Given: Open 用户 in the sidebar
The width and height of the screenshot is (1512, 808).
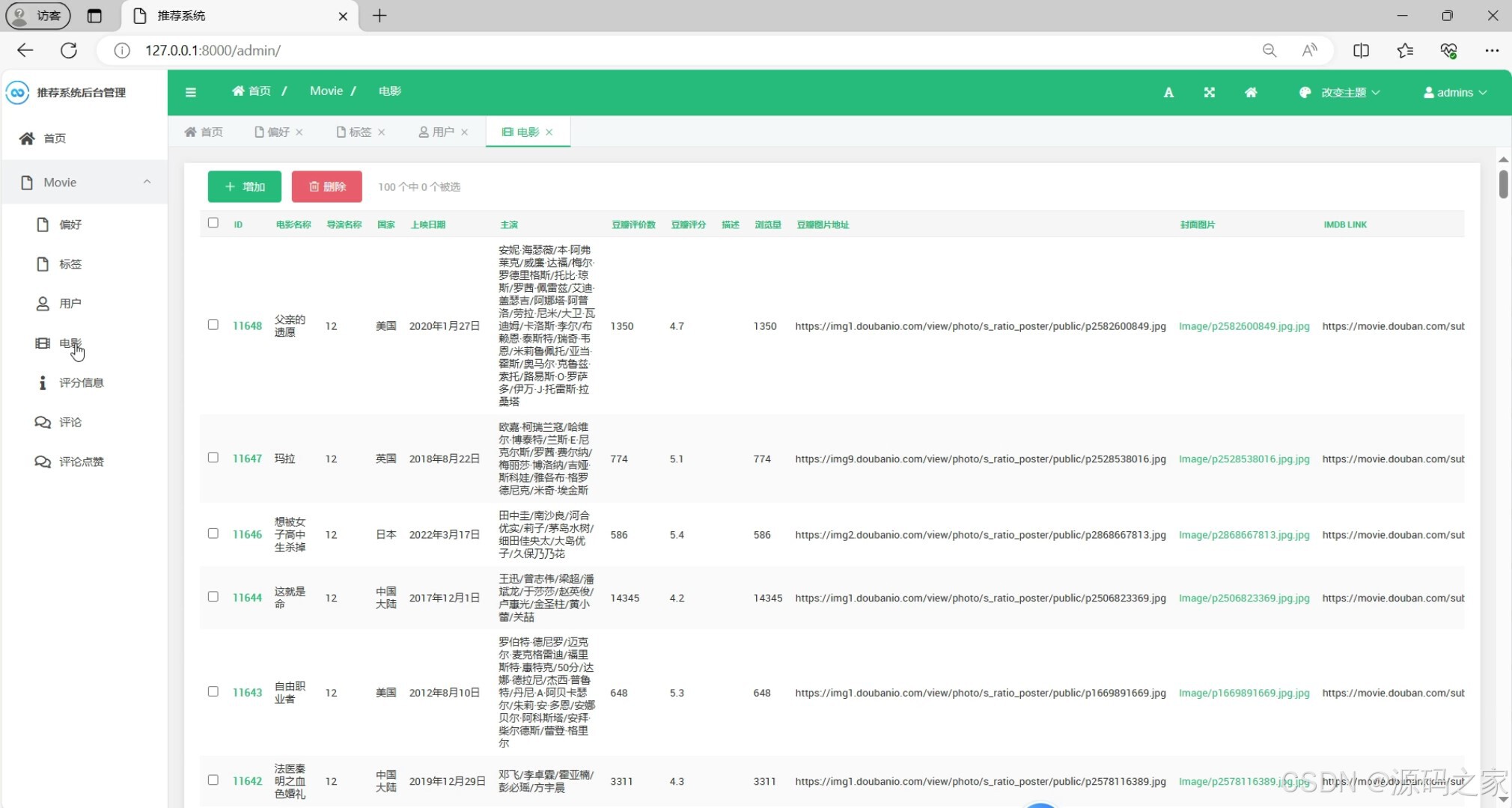Looking at the screenshot, I should [70, 304].
